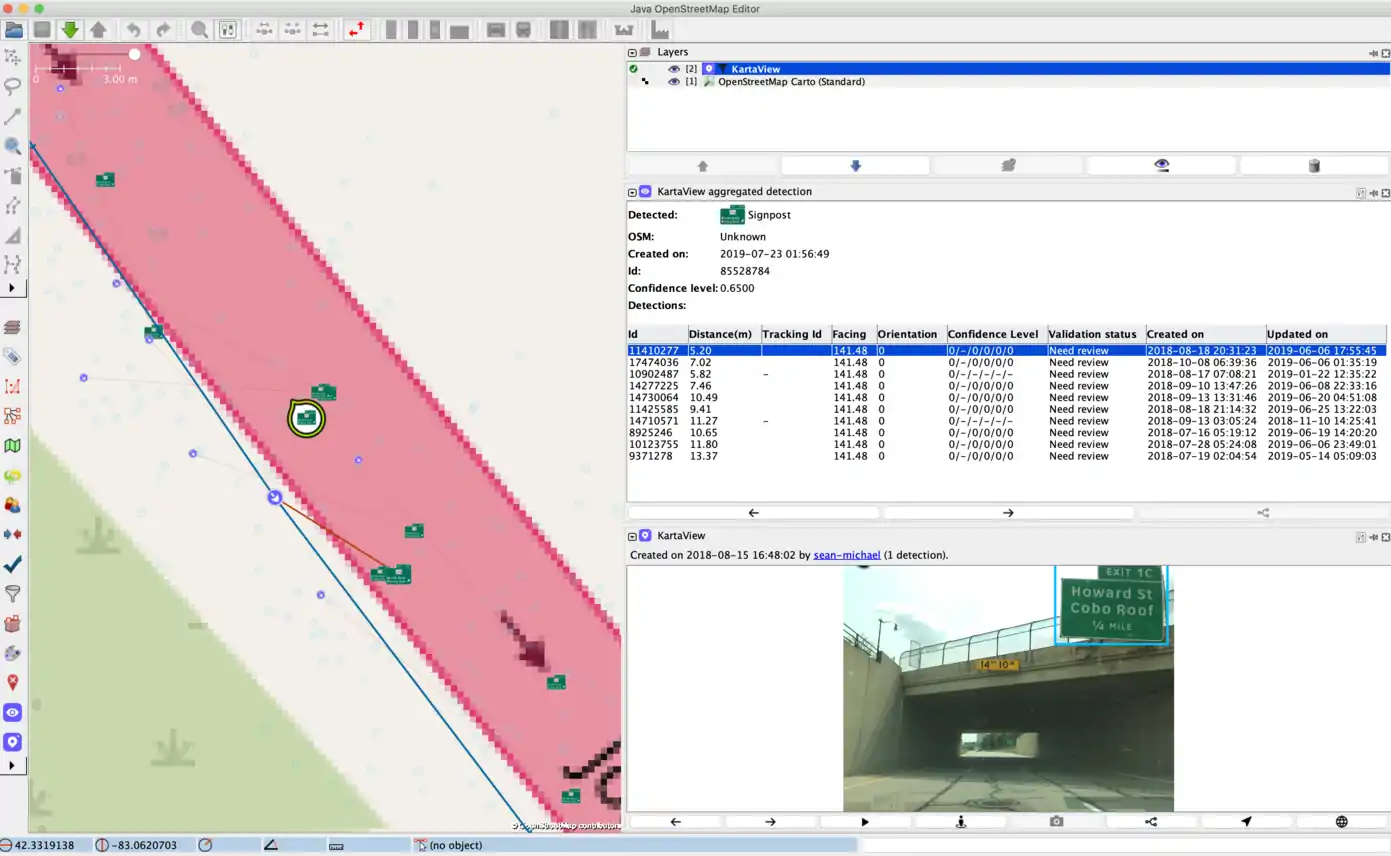The image size is (1391, 856).
Task: Sort table by Distance(m) column header
Action: tap(722, 334)
